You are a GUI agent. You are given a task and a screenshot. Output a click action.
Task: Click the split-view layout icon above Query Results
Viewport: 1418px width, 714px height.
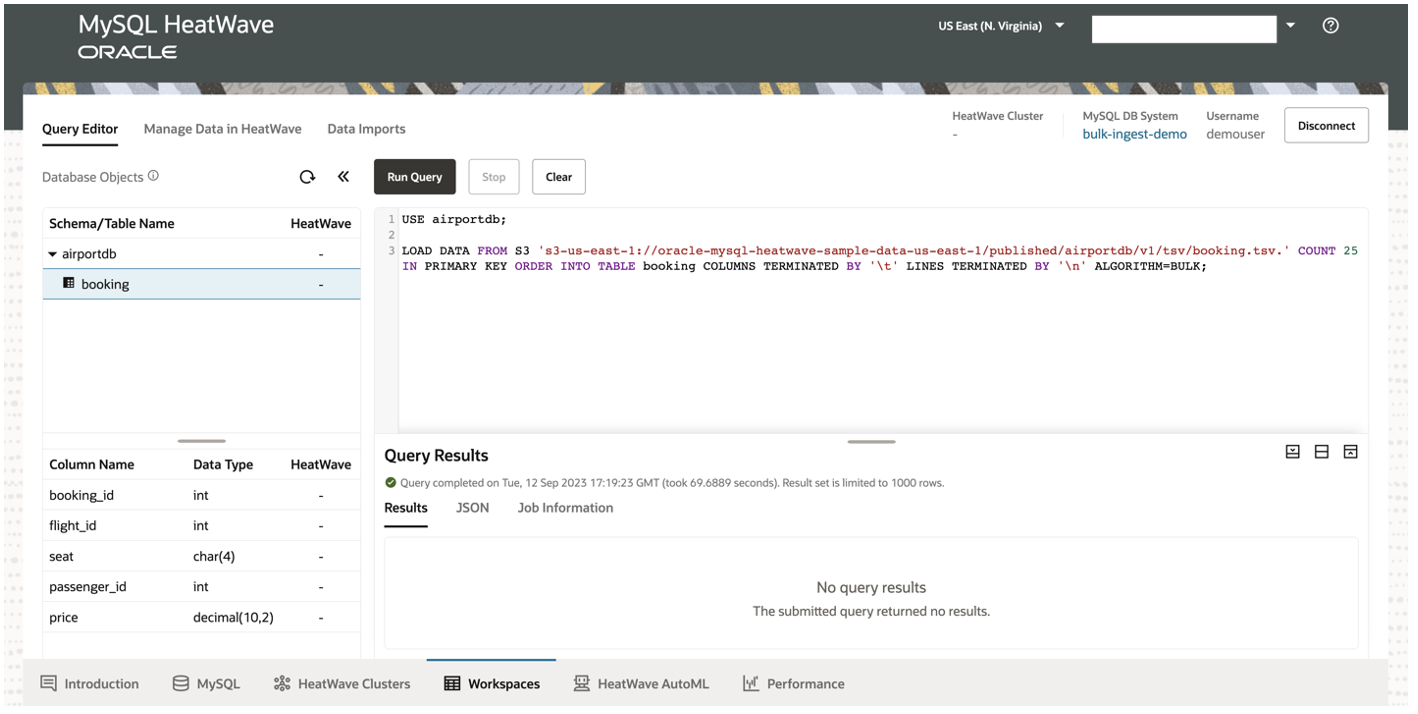(1322, 452)
